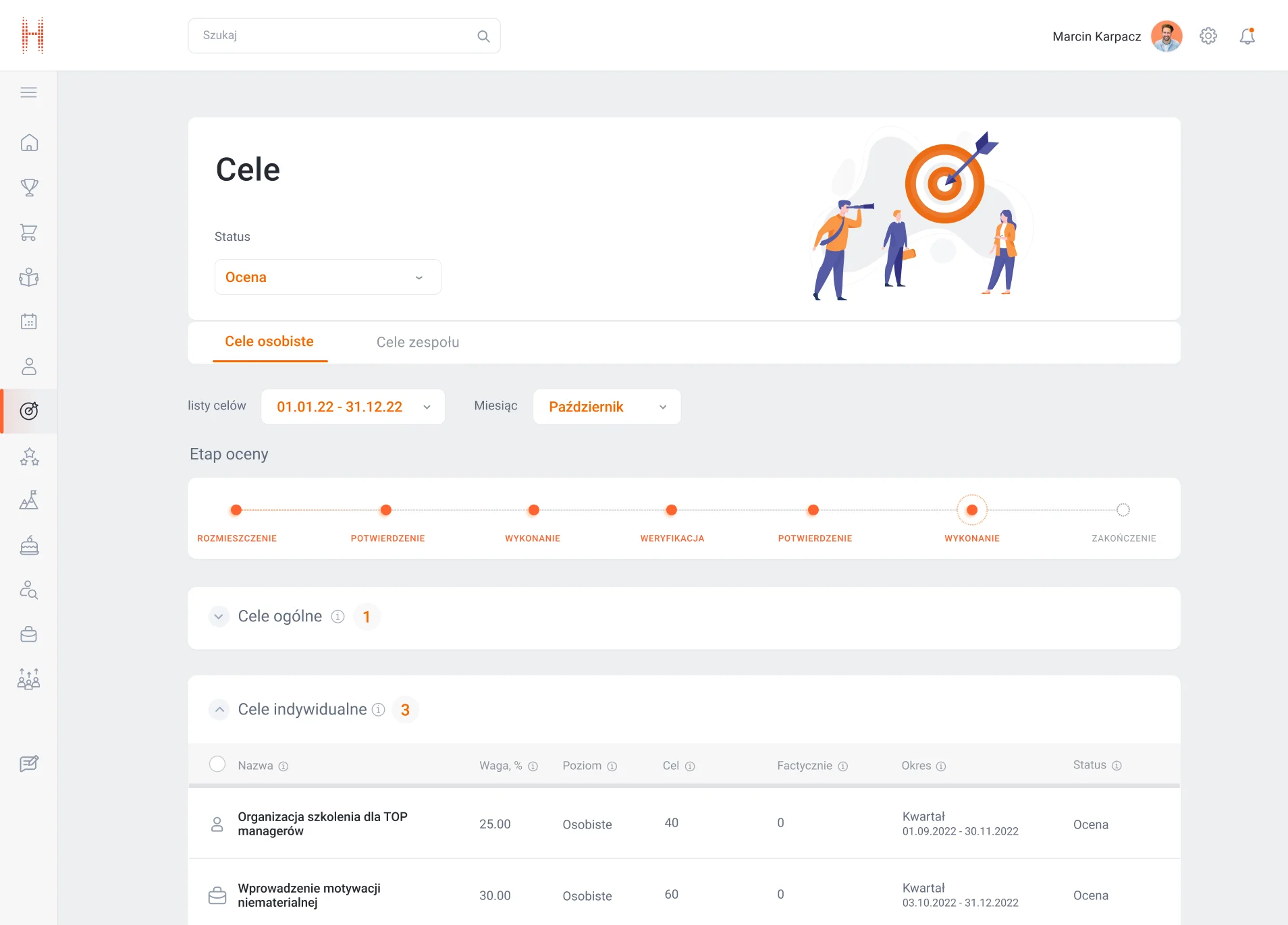Open the Październik month dropdown

[x=606, y=407]
